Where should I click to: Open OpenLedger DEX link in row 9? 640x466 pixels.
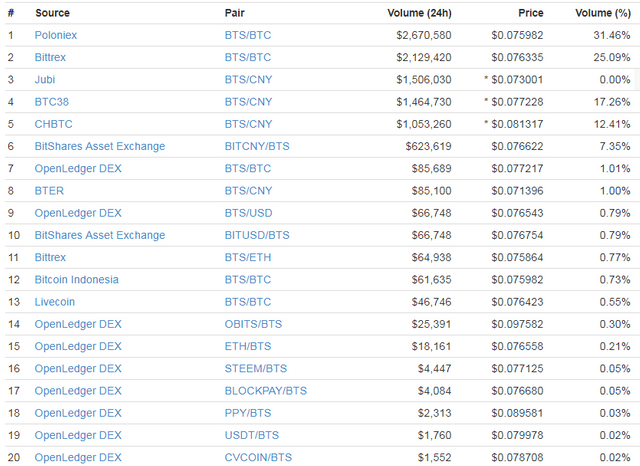[78, 213]
